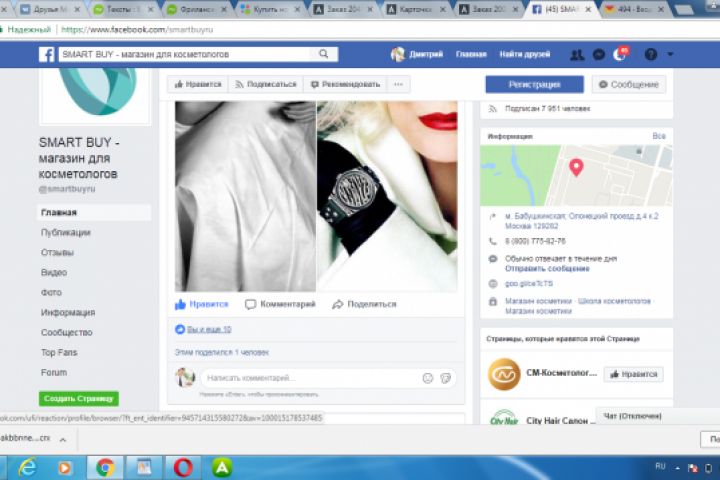Click Дмитрий profile avatar in header
The width and height of the screenshot is (720, 480).
398,54
